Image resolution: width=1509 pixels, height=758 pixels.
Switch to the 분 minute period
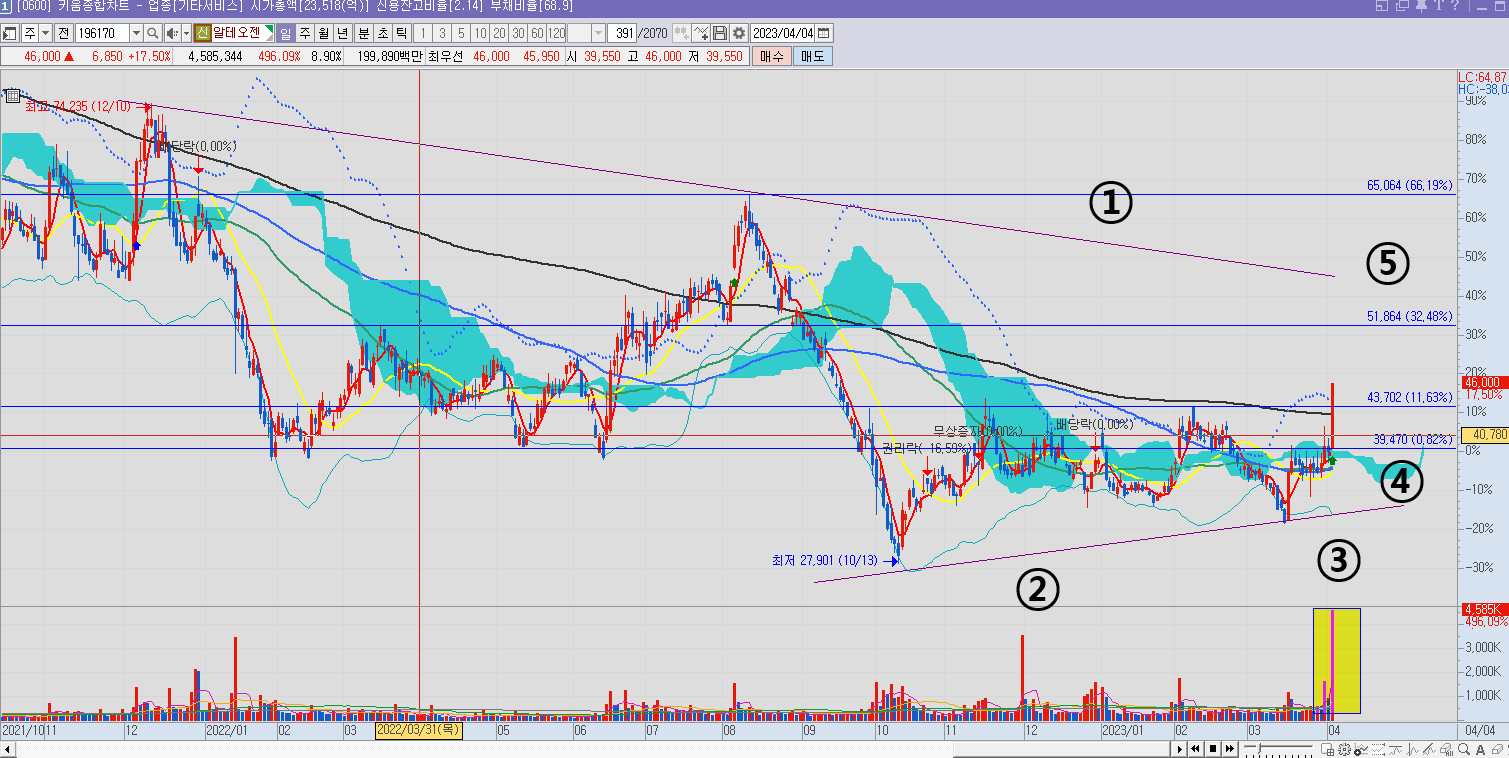363,32
